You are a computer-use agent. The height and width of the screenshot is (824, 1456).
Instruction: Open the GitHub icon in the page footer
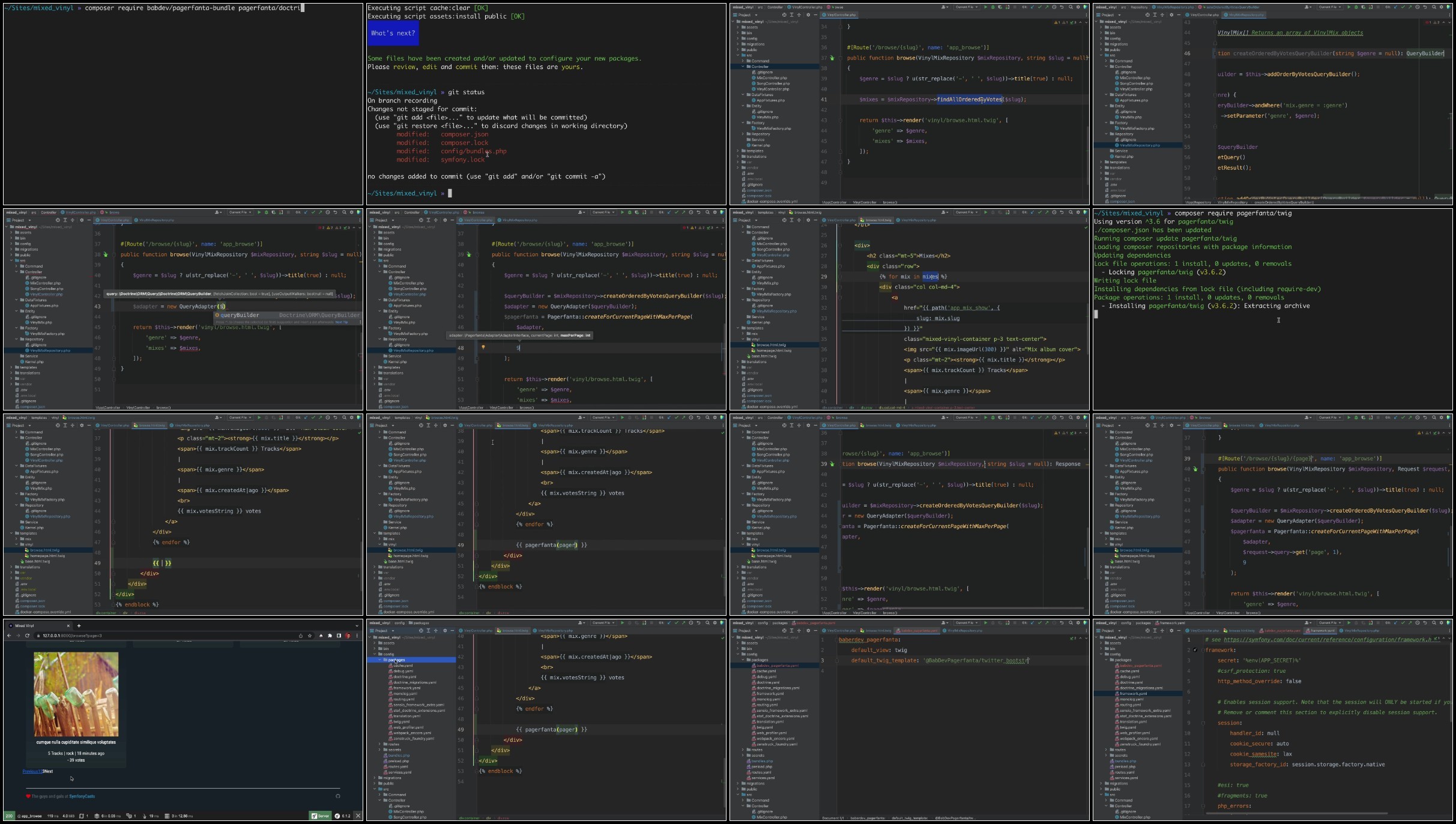[x=338, y=796]
